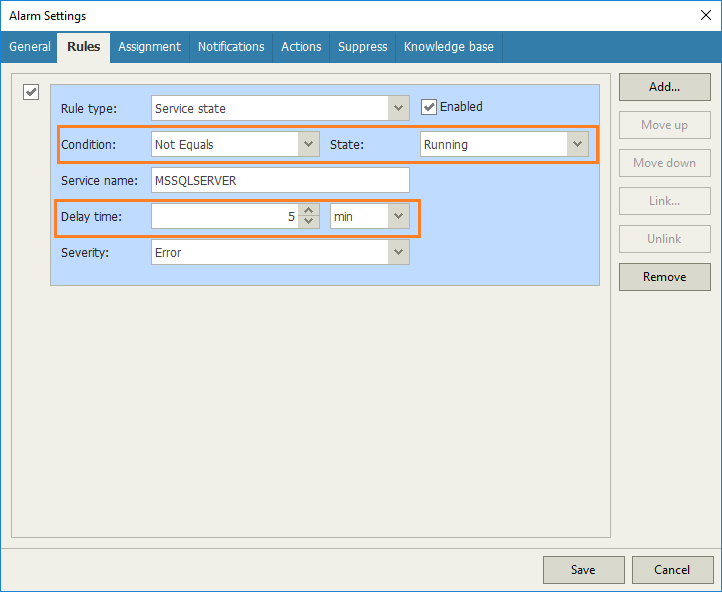Close the Alarm Settings window
The height and width of the screenshot is (592, 722).
pos(705,15)
